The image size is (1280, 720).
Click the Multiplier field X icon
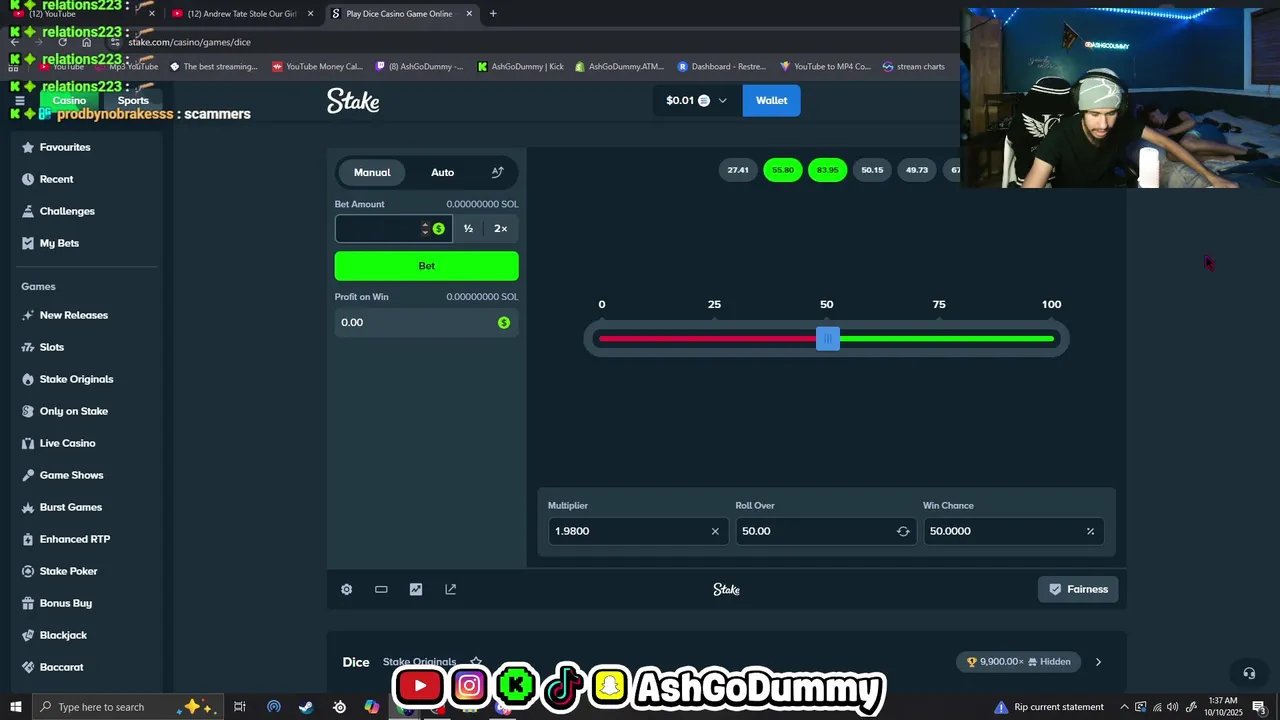715,531
